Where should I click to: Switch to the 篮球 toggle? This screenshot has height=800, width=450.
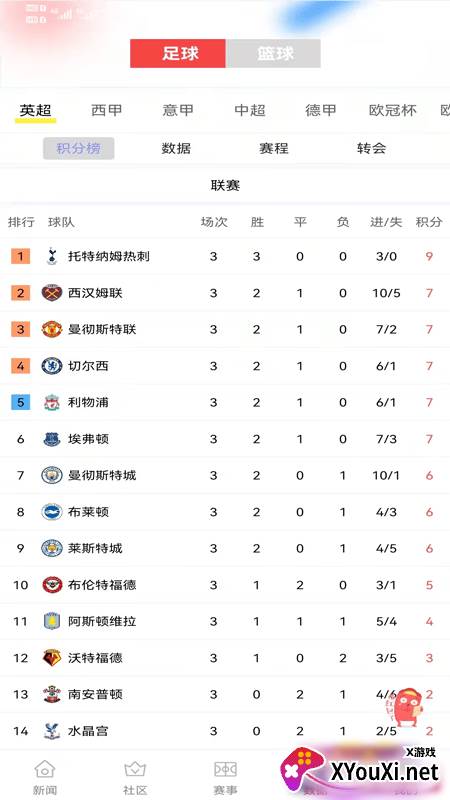click(273, 54)
